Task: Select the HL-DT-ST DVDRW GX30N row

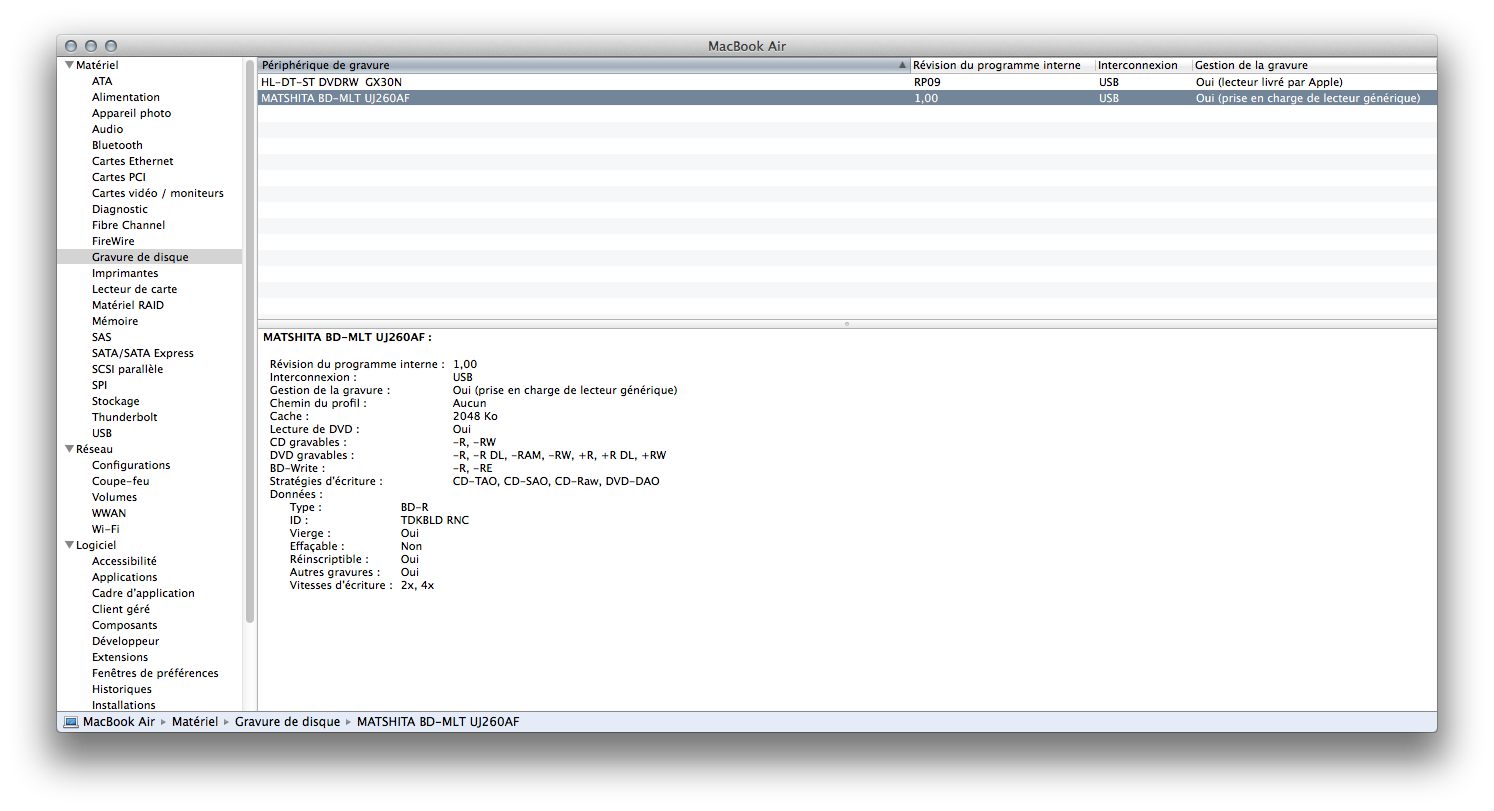Action: click(x=847, y=82)
